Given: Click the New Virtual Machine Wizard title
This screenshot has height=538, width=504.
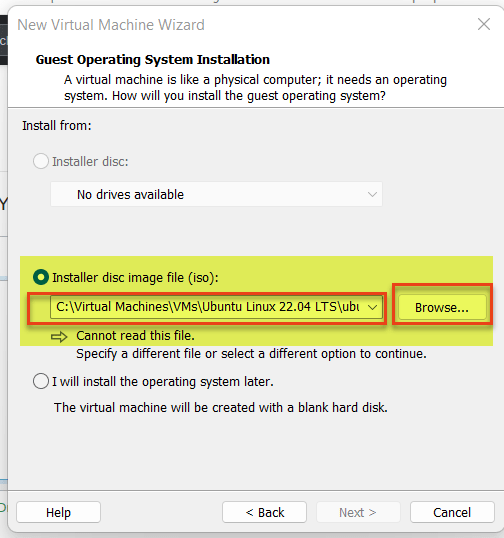Looking at the screenshot, I should (x=111, y=25).
